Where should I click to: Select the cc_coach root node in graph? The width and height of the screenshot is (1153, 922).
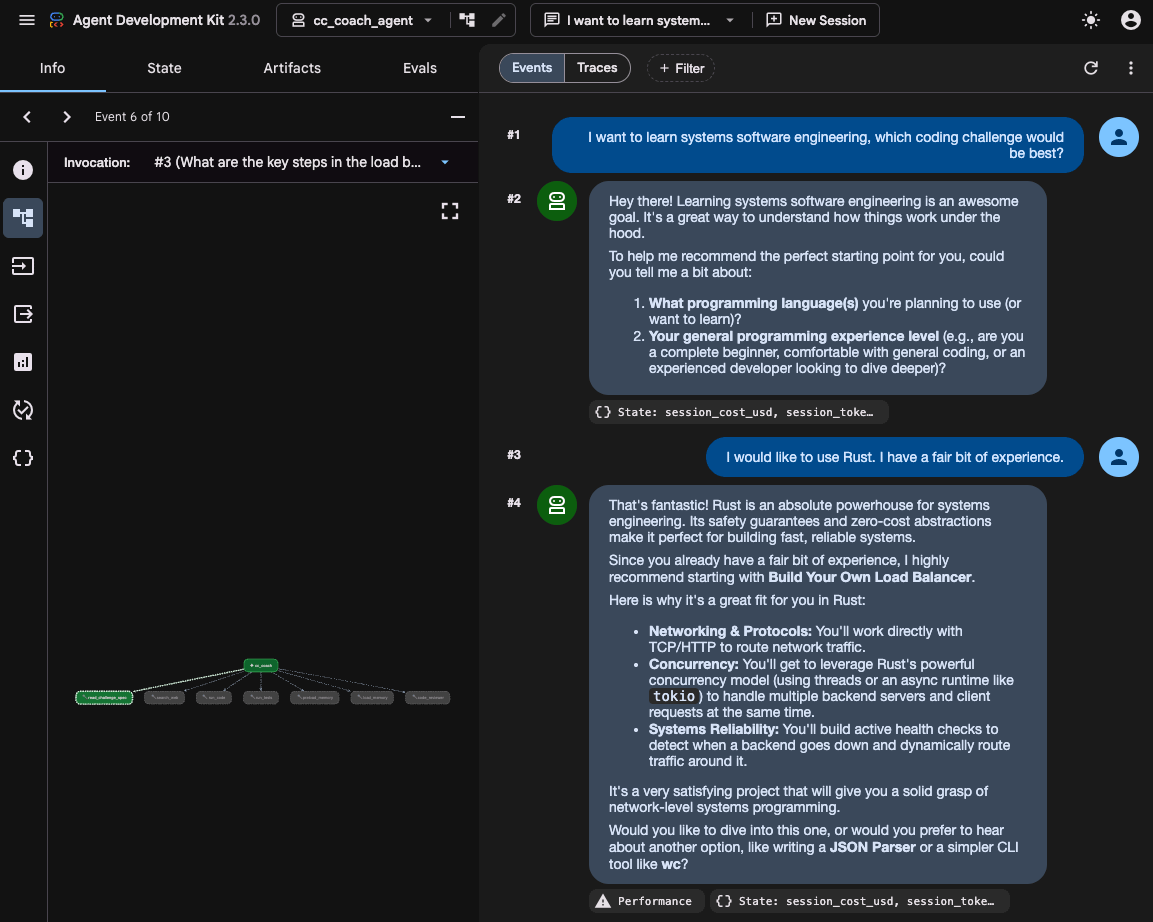[261, 665]
